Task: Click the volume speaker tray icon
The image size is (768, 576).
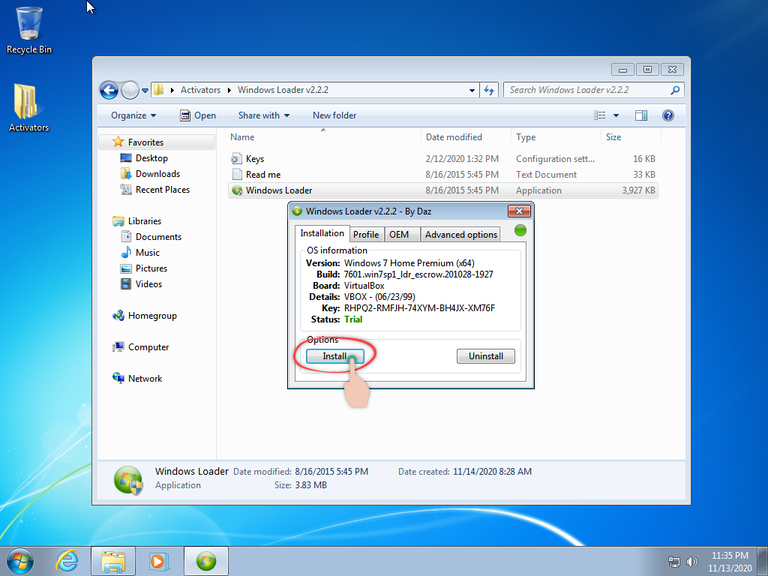Action: click(x=692, y=562)
